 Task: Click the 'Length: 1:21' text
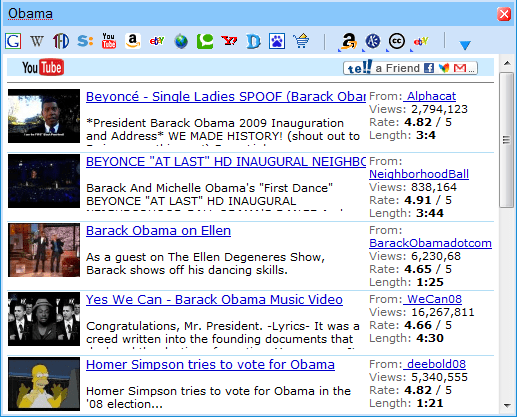(406, 403)
